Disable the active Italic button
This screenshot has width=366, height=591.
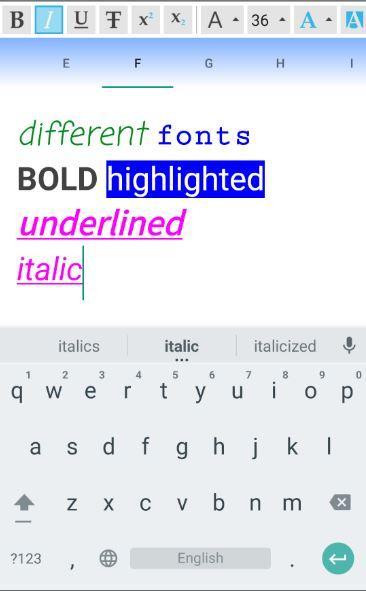[x=49, y=20]
